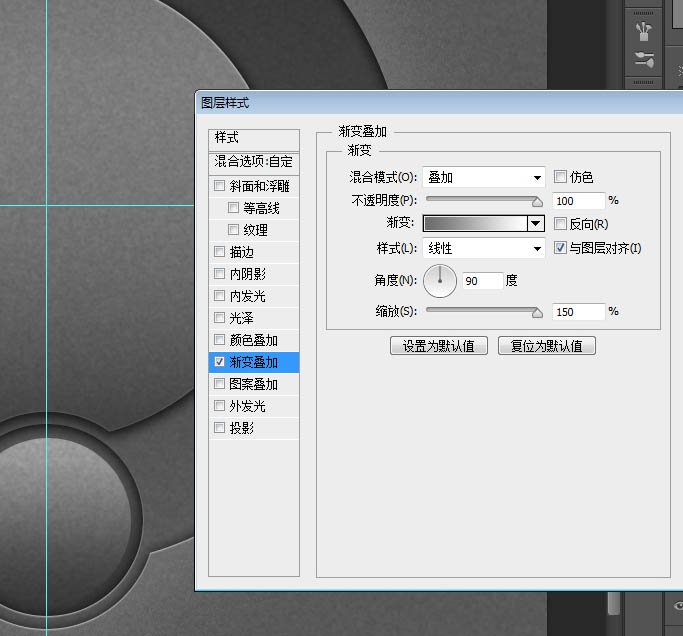Click the 设置为默认值 button
This screenshot has height=636, width=683.
[439, 346]
